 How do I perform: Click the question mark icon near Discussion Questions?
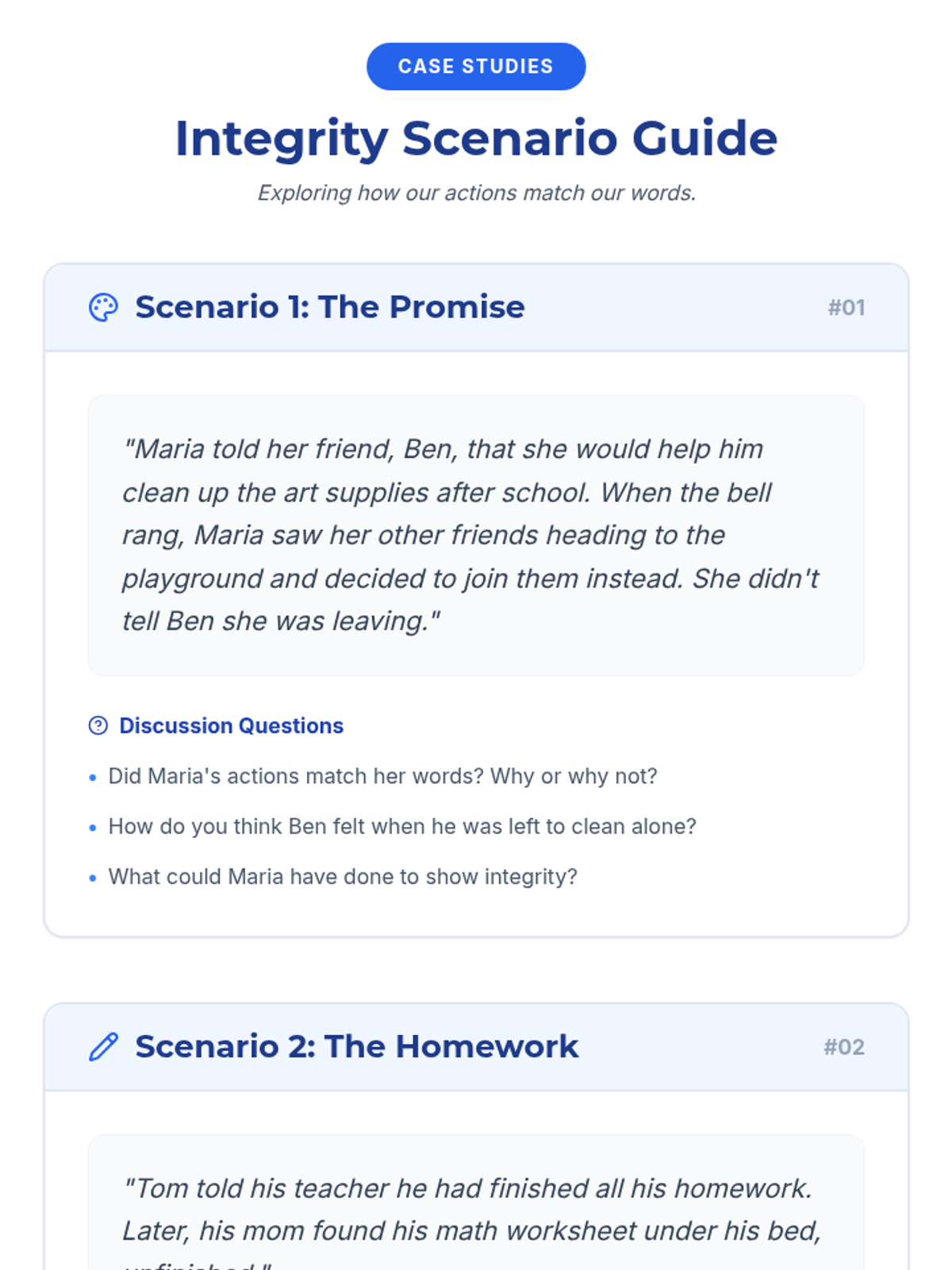(98, 725)
